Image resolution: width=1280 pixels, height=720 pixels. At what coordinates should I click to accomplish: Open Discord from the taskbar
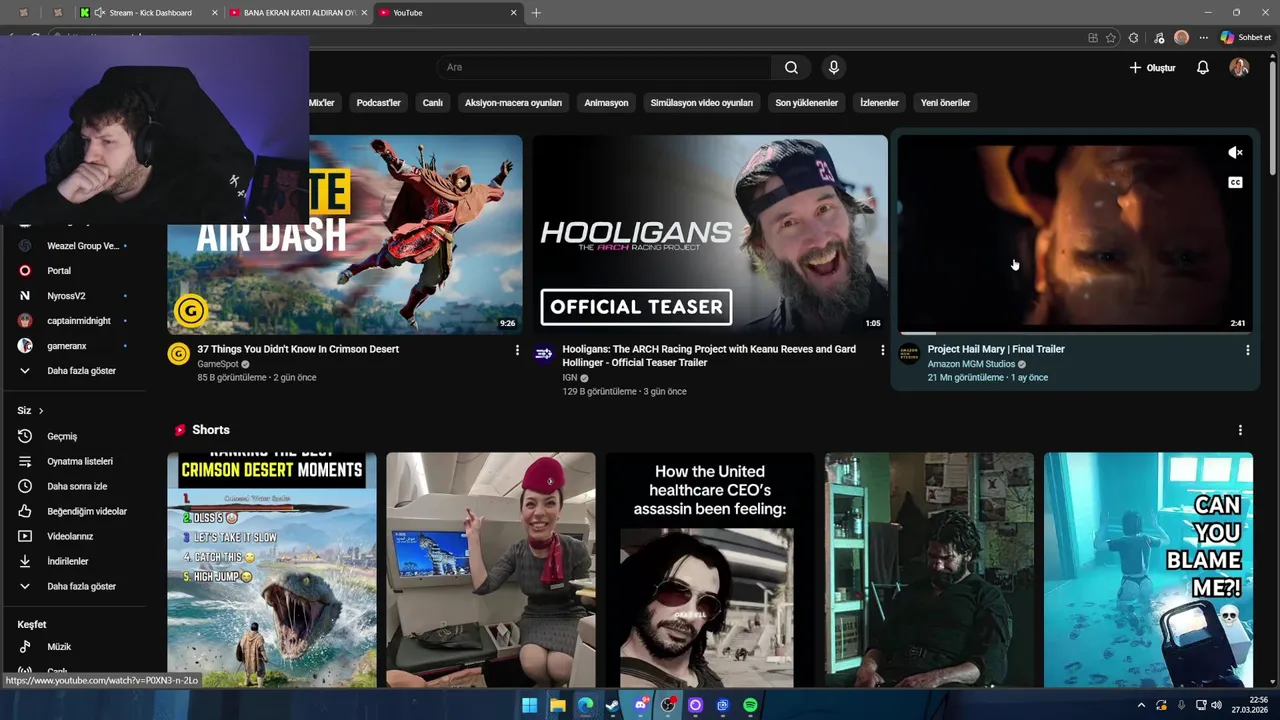coord(640,705)
